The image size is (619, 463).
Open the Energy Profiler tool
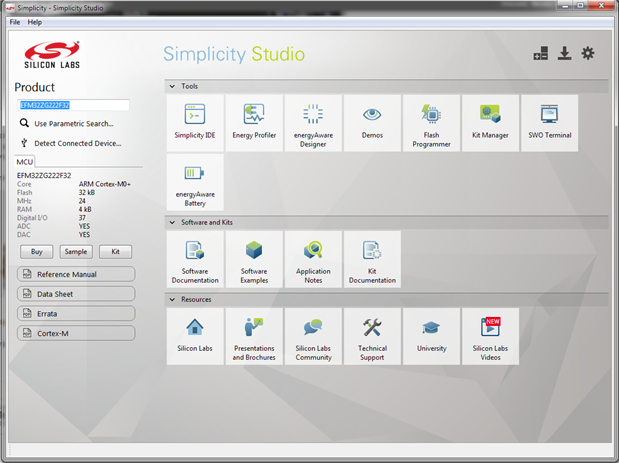254,123
